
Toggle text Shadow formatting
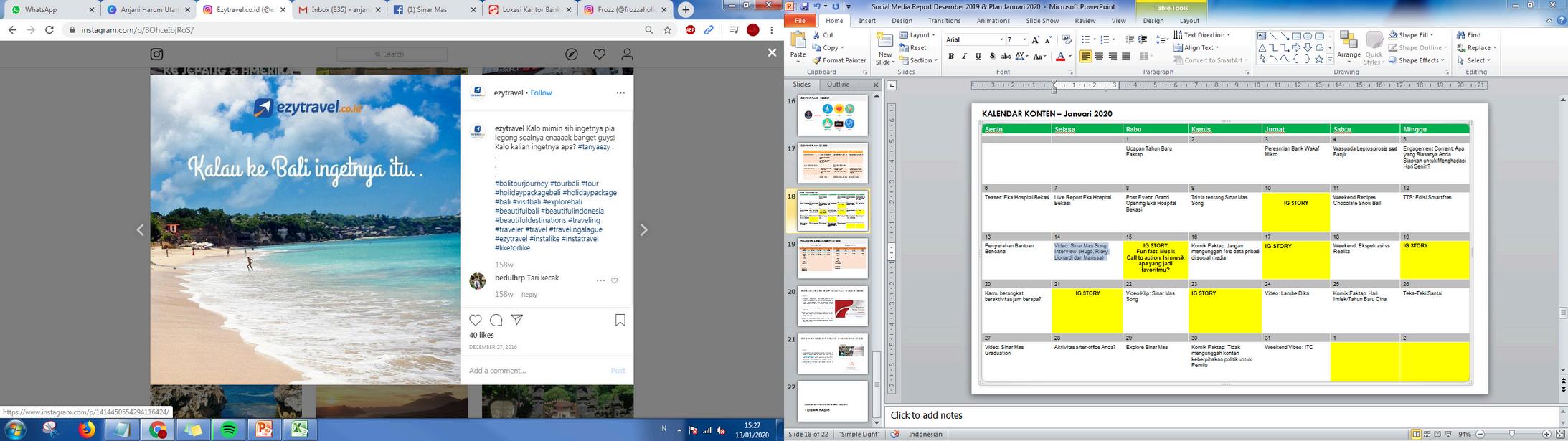[x=992, y=56]
